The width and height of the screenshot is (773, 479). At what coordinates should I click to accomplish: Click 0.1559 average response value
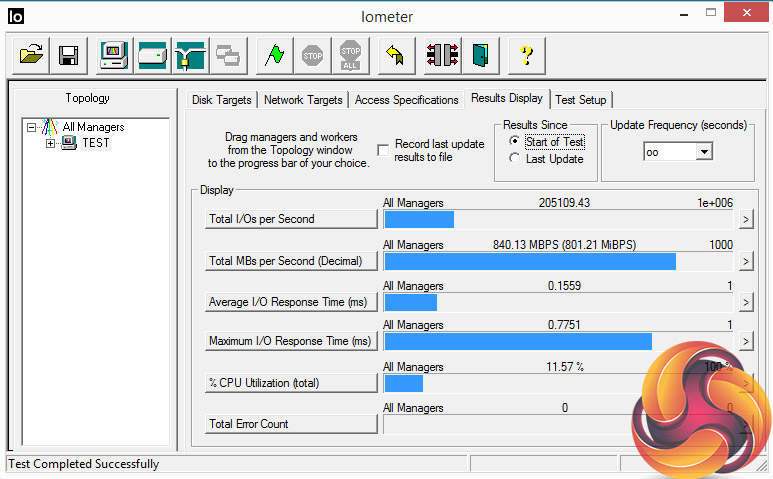tap(564, 286)
